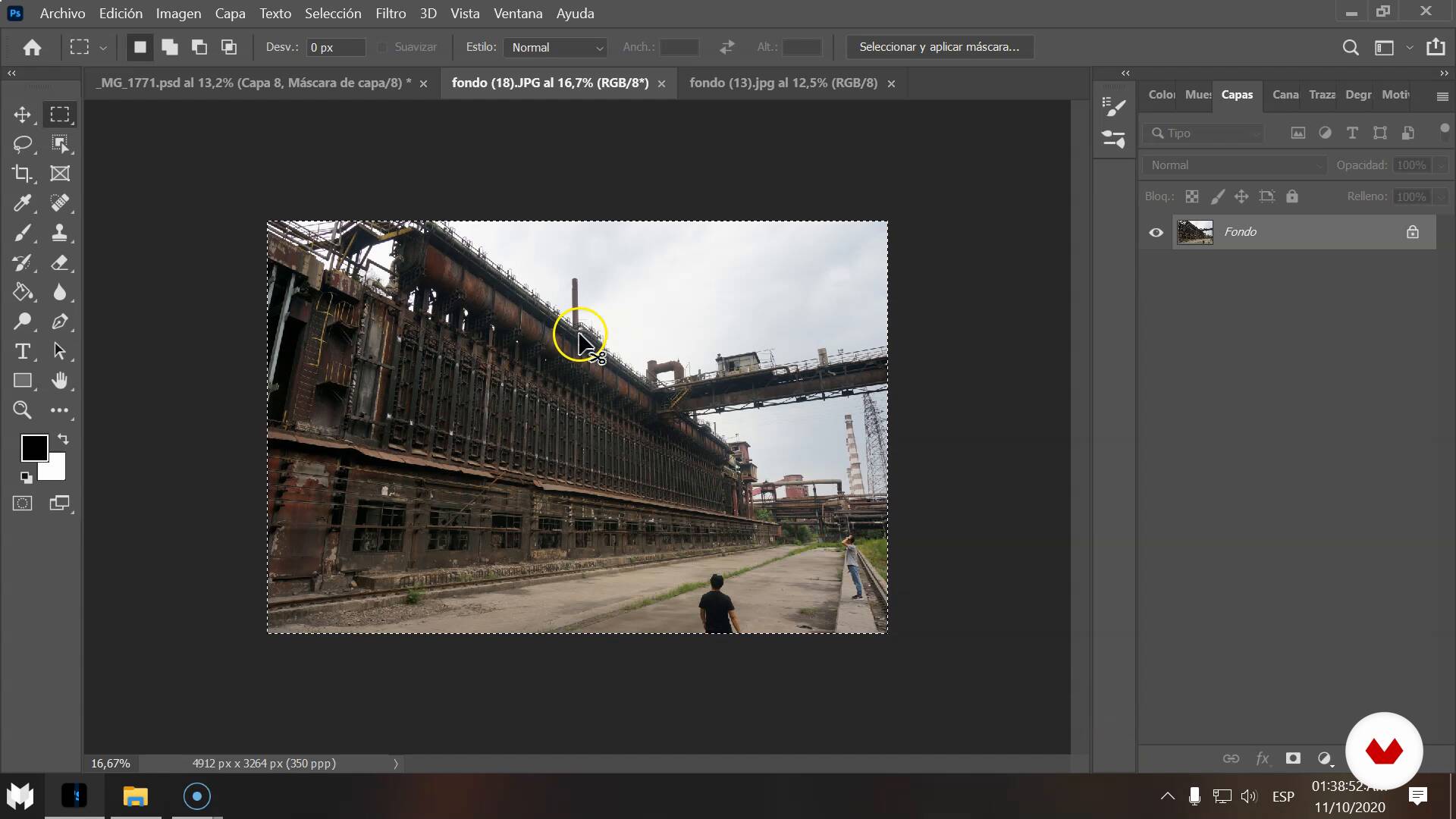
Task: Select the Lasso tool
Action: click(x=22, y=144)
